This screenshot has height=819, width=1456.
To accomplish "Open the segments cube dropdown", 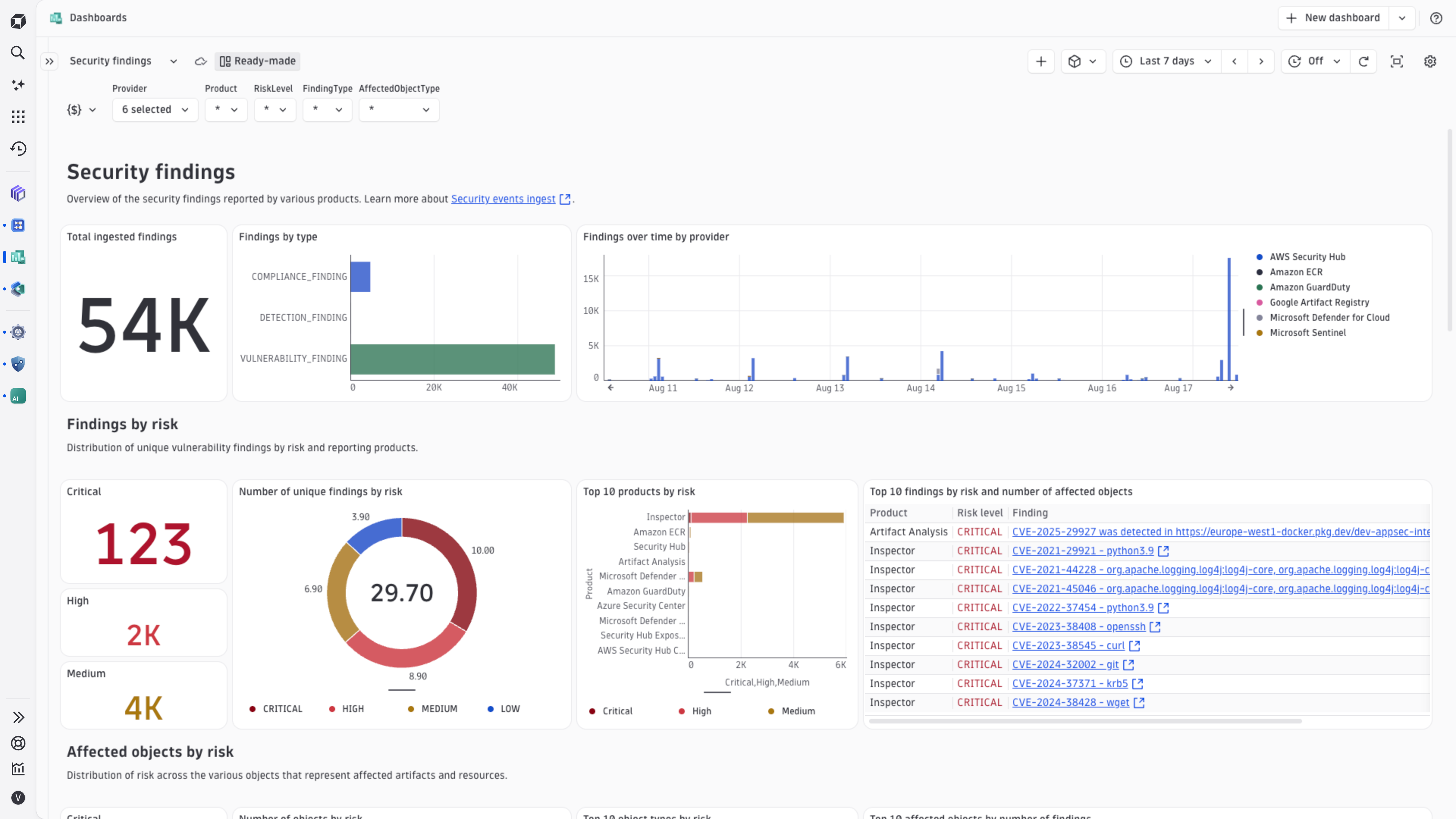I will pyautogui.click(x=1083, y=61).
